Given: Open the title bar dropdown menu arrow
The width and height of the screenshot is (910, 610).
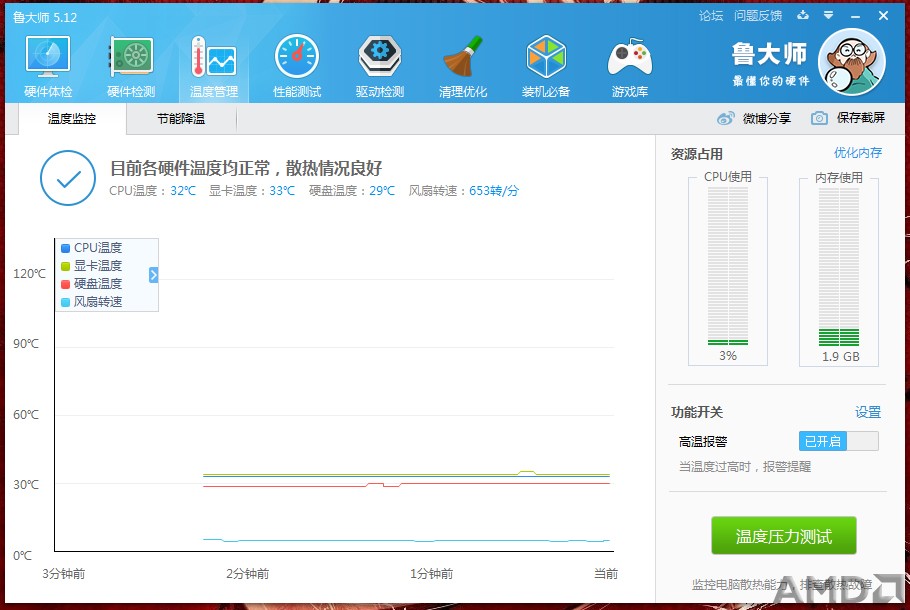Looking at the screenshot, I should [x=829, y=15].
